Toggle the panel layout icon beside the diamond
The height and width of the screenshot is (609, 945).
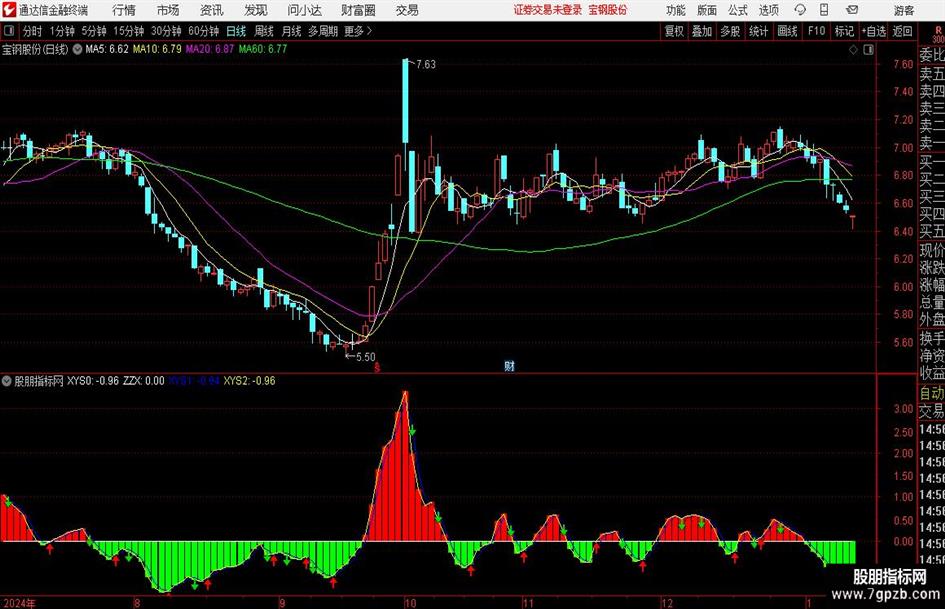pos(868,50)
